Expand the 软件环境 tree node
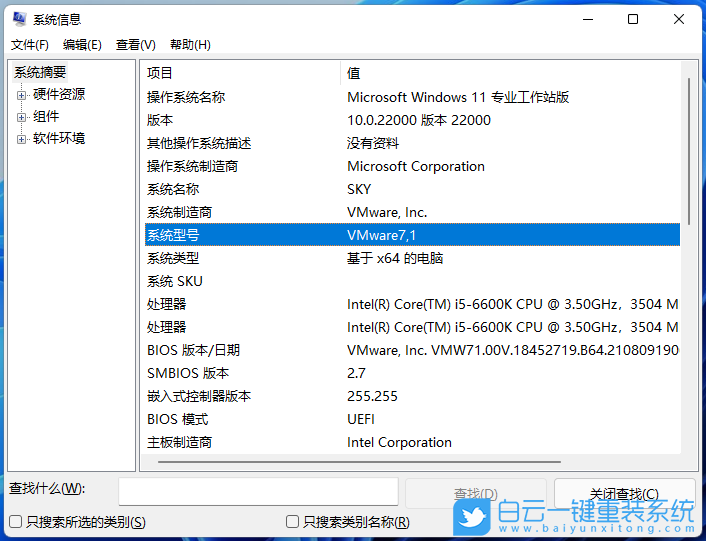706x541 pixels. [x=21, y=139]
